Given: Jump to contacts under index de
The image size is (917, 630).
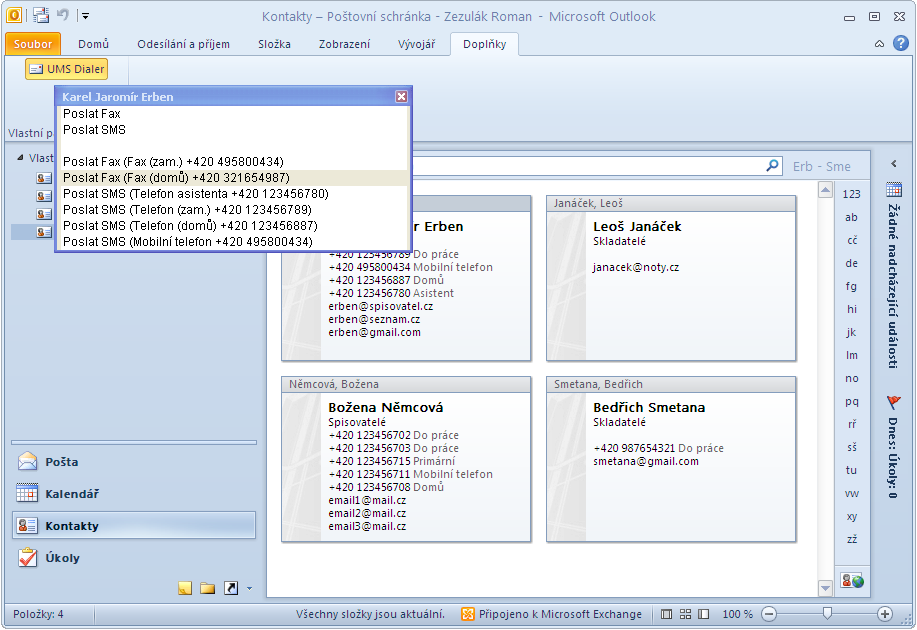Looking at the screenshot, I should tap(852, 263).
